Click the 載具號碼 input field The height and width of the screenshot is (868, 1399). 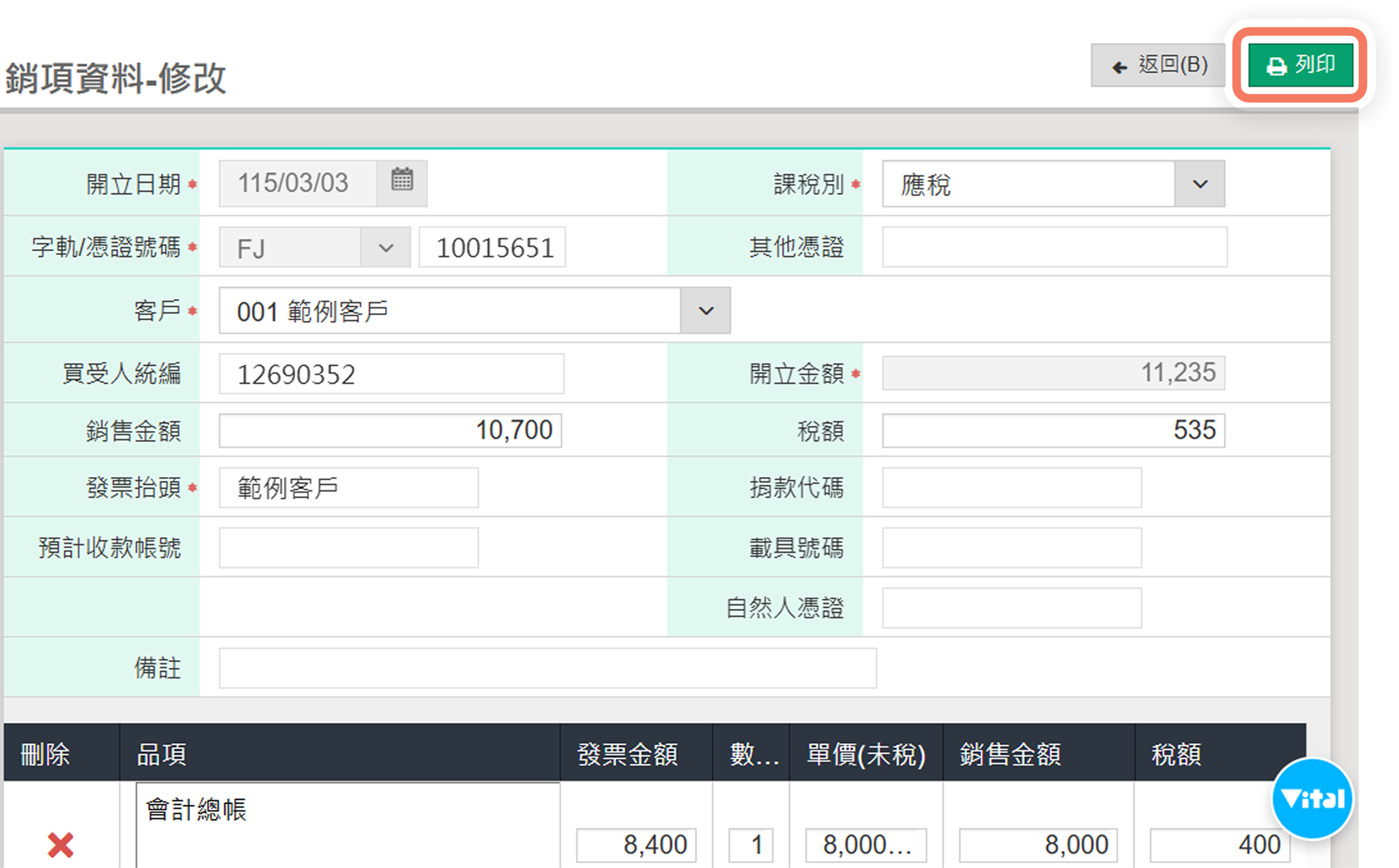point(1011,548)
